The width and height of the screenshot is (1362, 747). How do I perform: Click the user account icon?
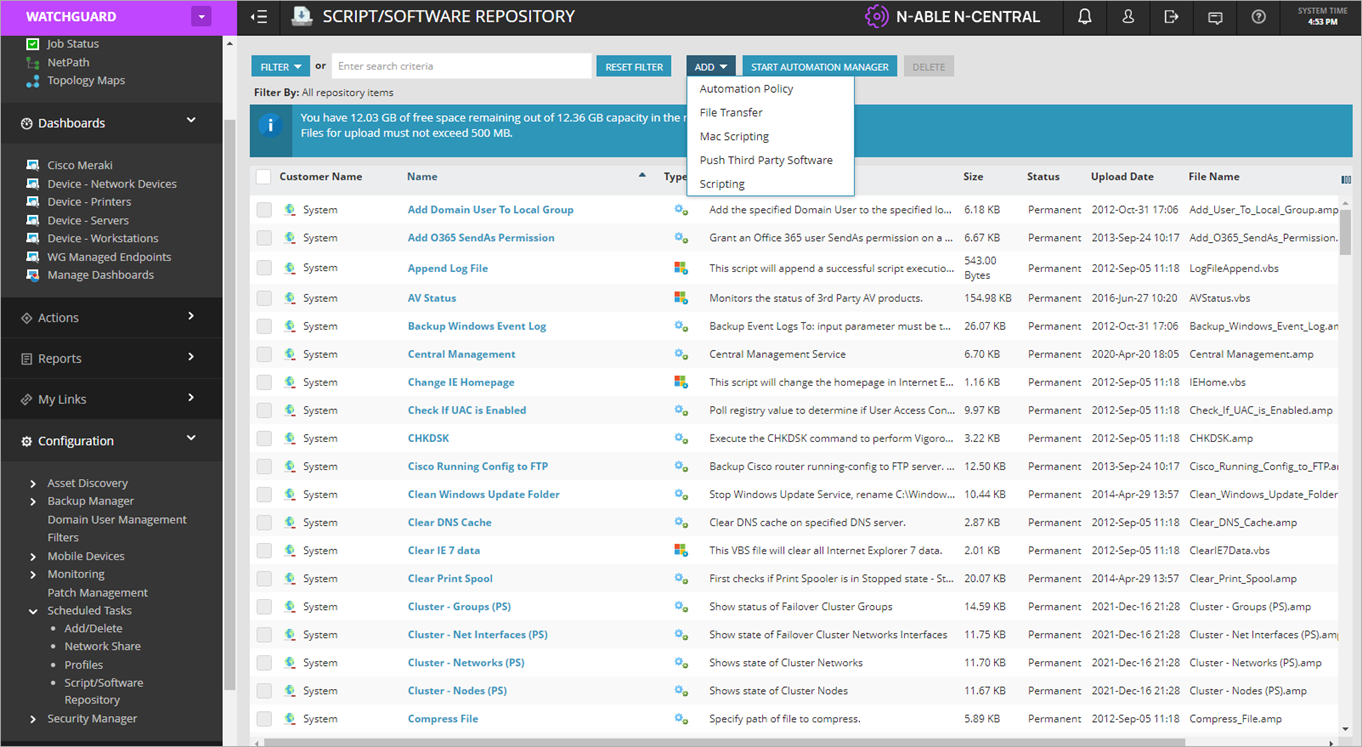click(x=1128, y=17)
